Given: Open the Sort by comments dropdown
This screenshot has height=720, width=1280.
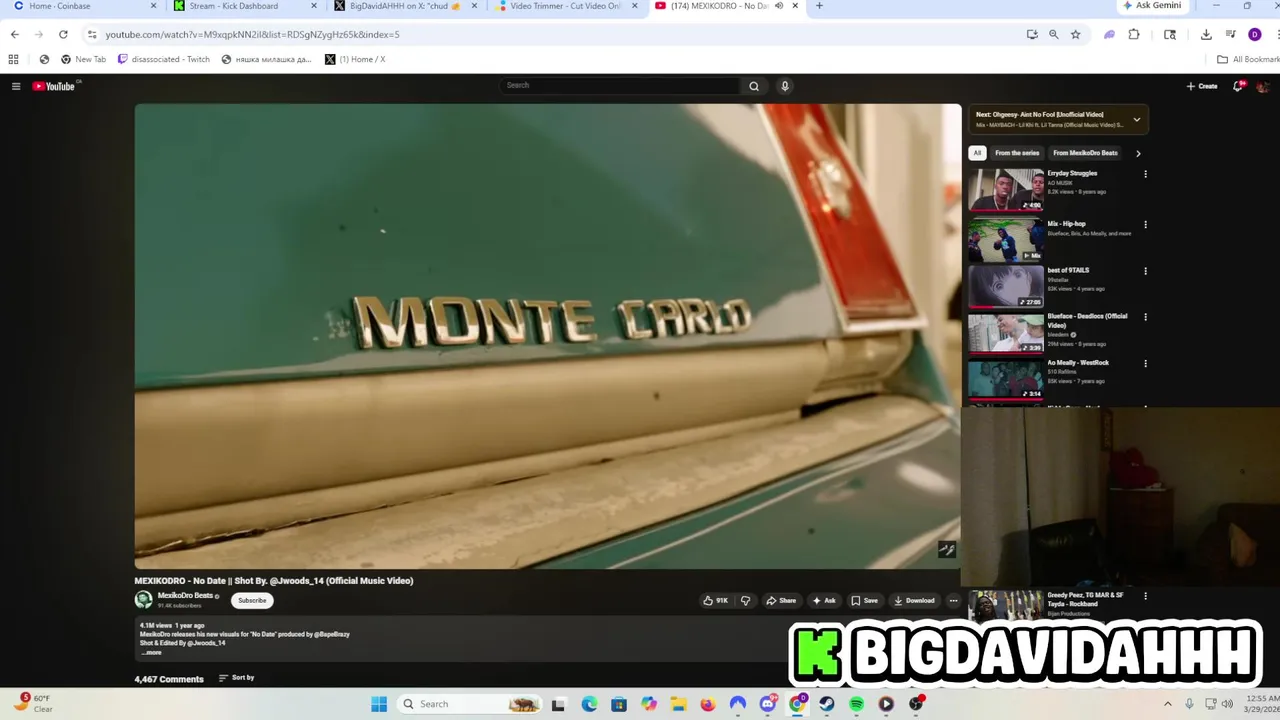Looking at the screenshot, I should point(237,678).
